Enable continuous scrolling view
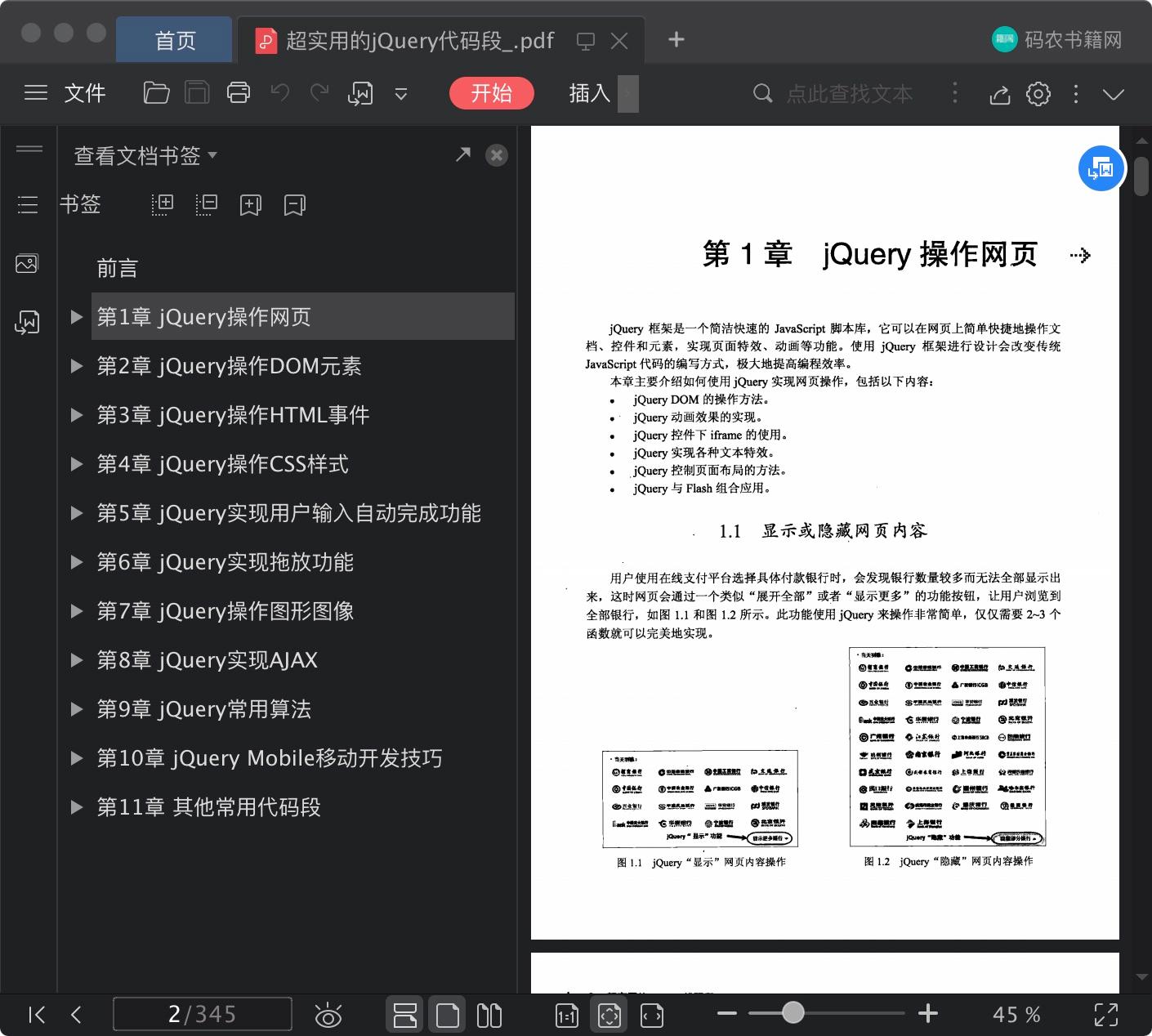Viewport: 1152px width, 1036px height. pos(405,1015)
